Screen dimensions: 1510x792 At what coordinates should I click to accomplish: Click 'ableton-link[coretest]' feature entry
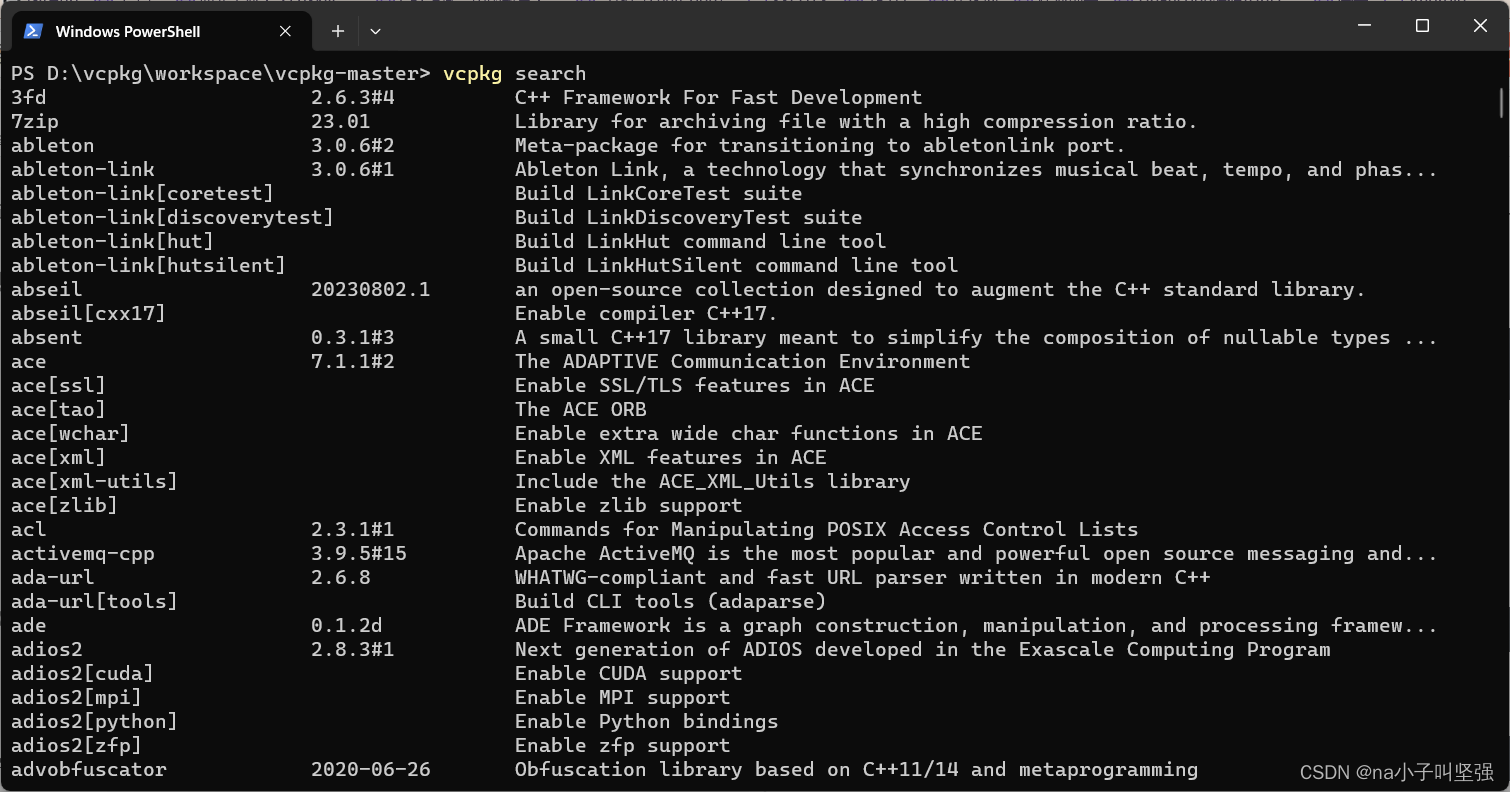[142, 193]
